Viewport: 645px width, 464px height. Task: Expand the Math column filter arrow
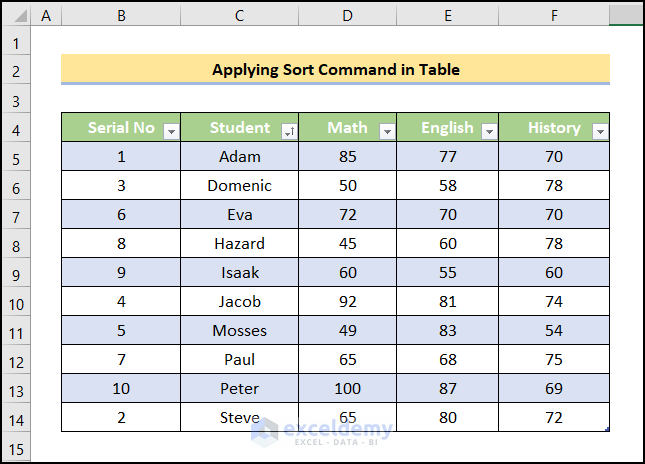point(386,131)
